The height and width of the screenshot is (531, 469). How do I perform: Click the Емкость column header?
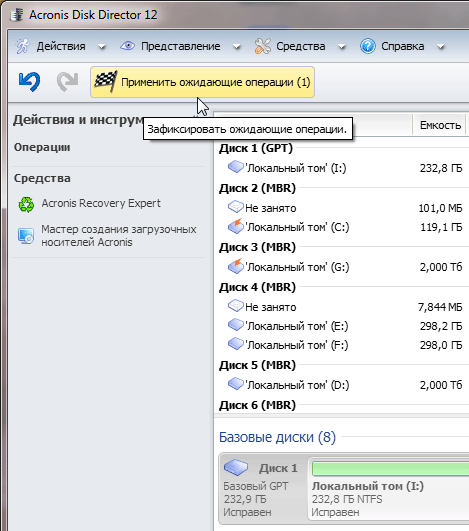tap(440, 125)
